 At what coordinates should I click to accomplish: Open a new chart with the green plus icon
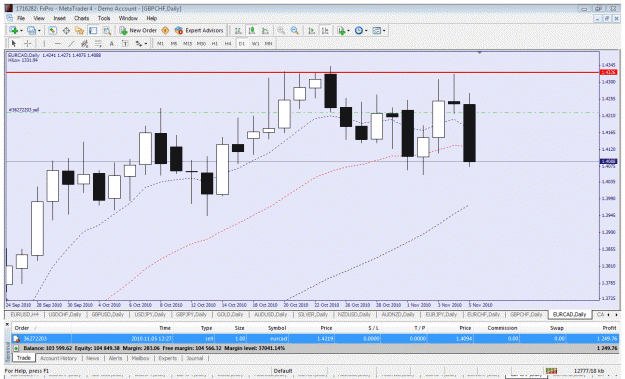point(14,31)
